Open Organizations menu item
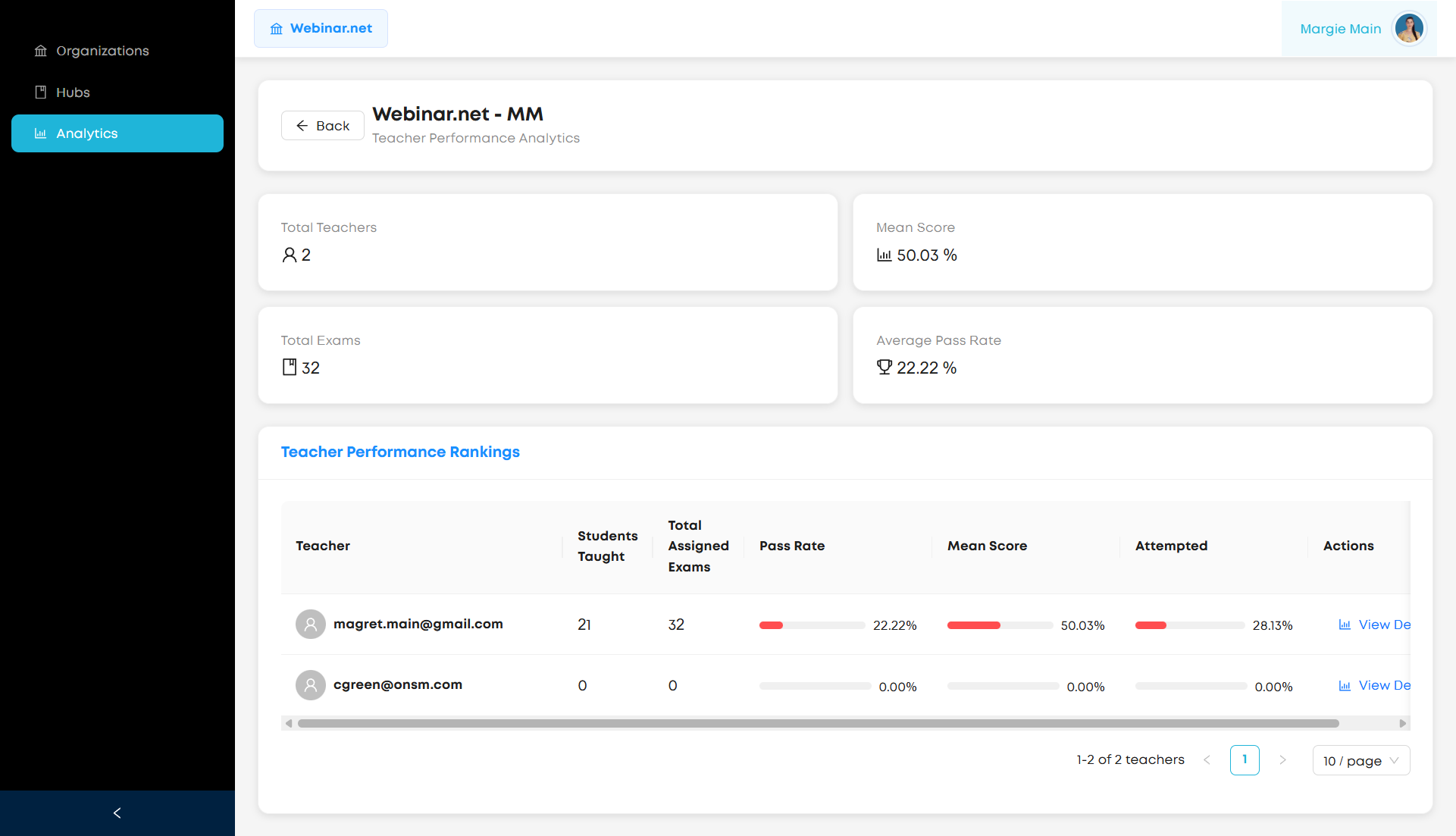This screenshot has width=1456, height=836. (102, 51)
